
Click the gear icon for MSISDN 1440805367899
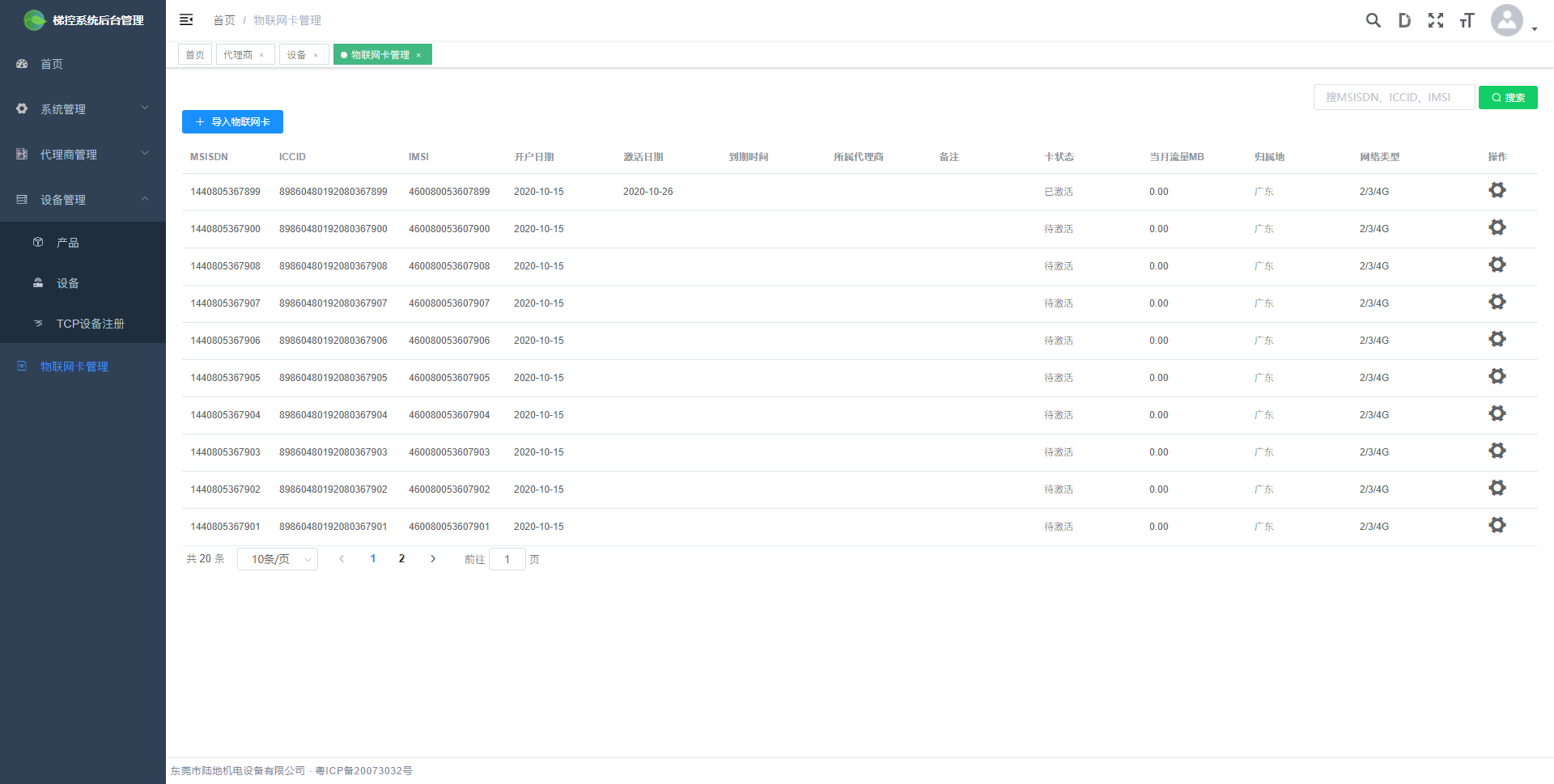(x=1497, y=190)
